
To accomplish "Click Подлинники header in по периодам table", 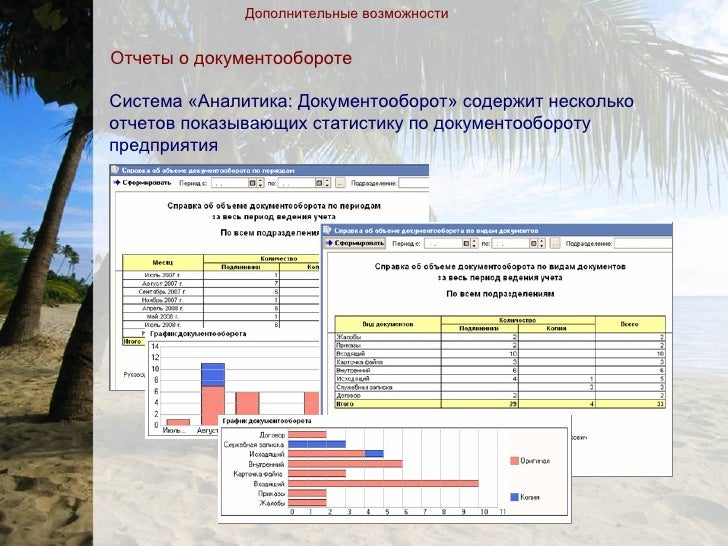I will 240,266.
